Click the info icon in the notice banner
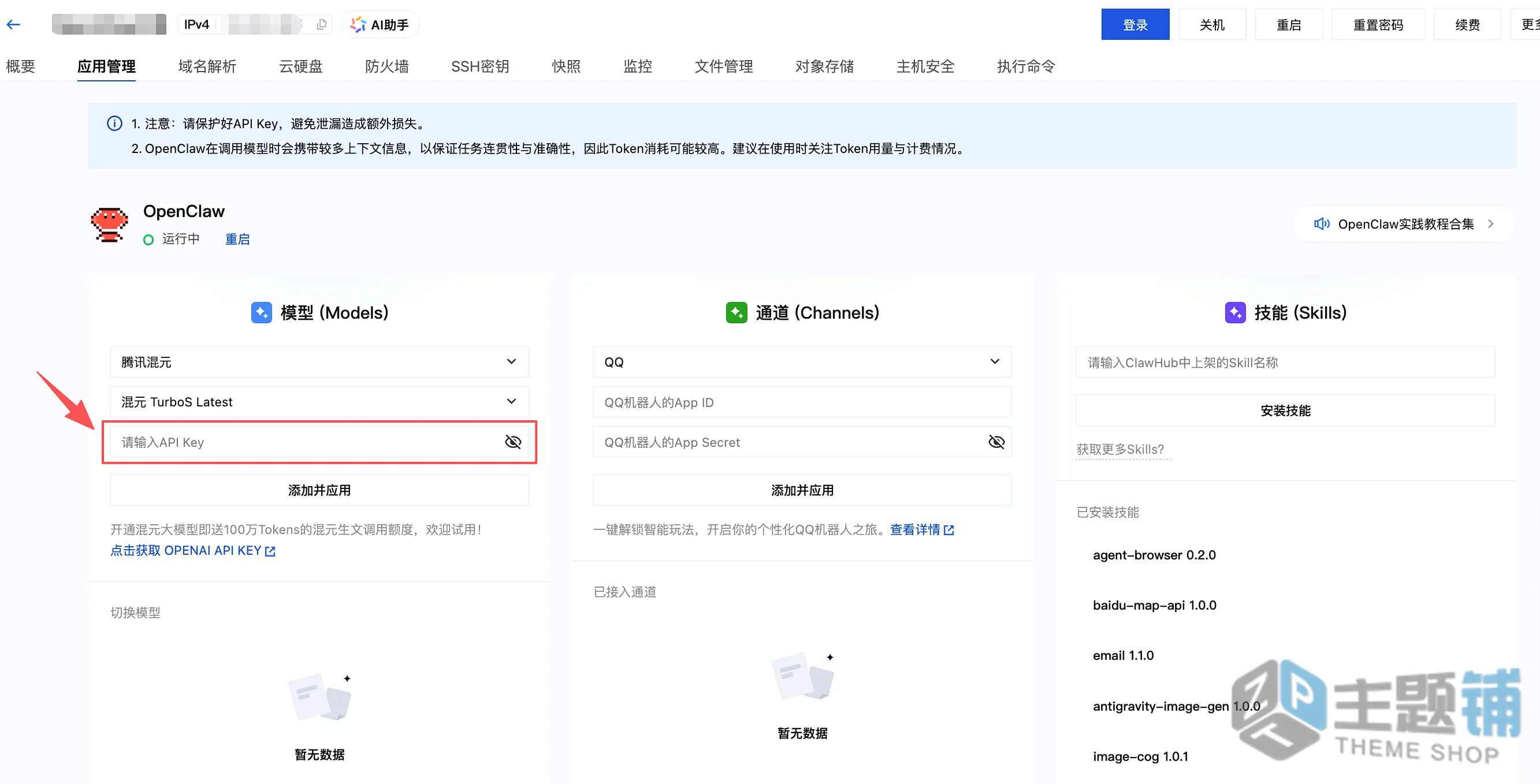 point(114,123)
